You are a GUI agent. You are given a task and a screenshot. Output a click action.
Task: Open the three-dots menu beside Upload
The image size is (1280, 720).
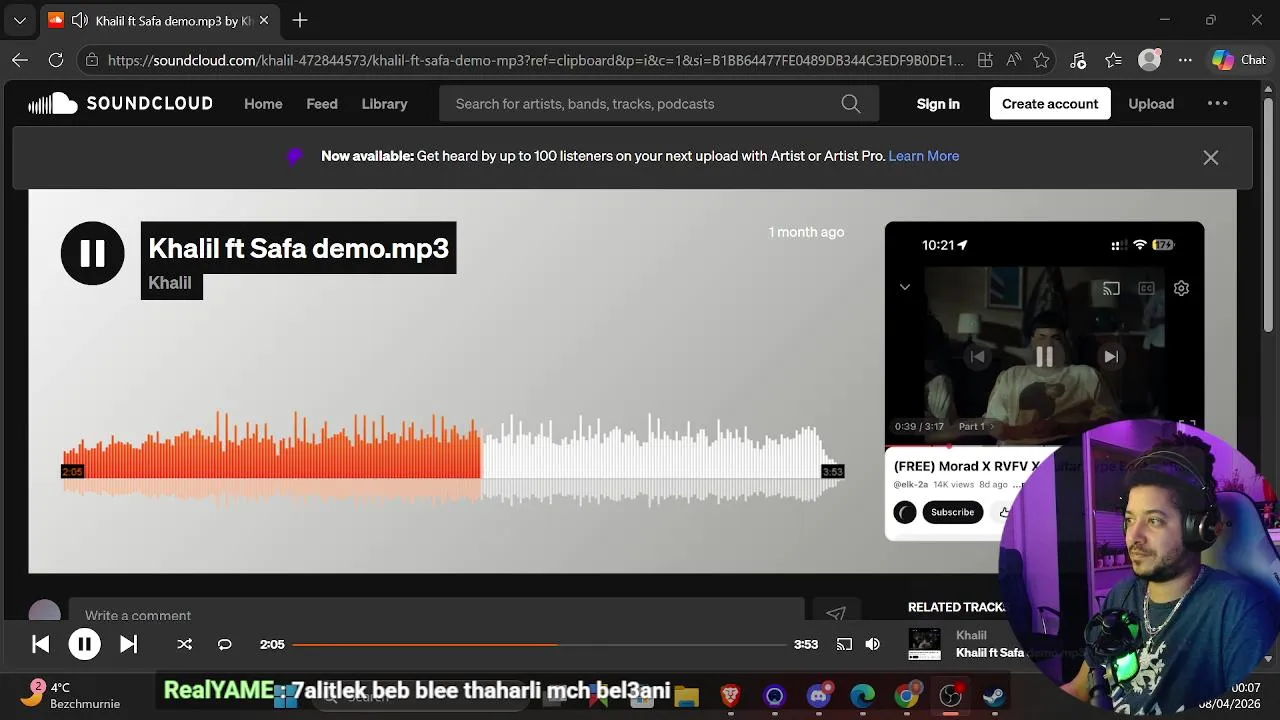(x=1217, y=104)
